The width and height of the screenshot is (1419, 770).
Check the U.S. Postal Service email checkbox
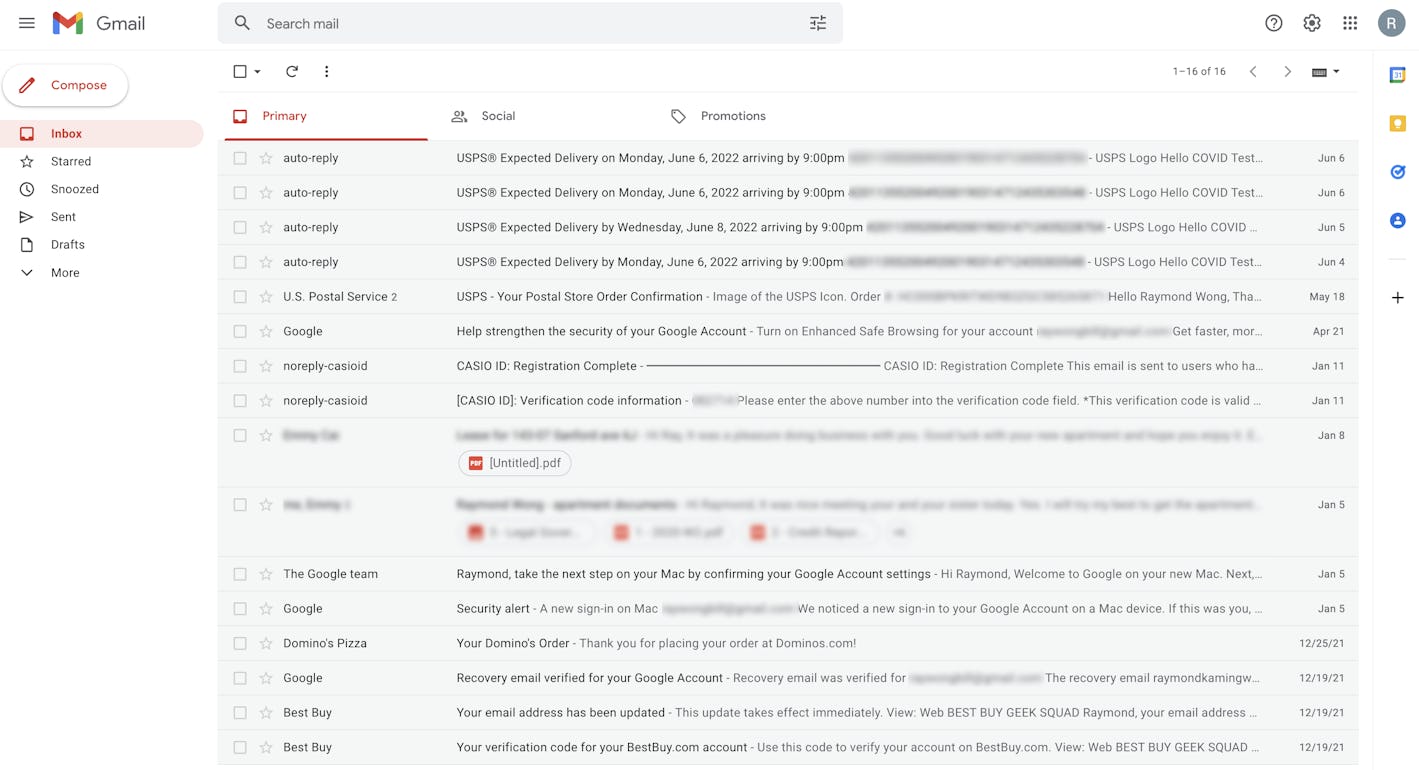tap(240, 296)
